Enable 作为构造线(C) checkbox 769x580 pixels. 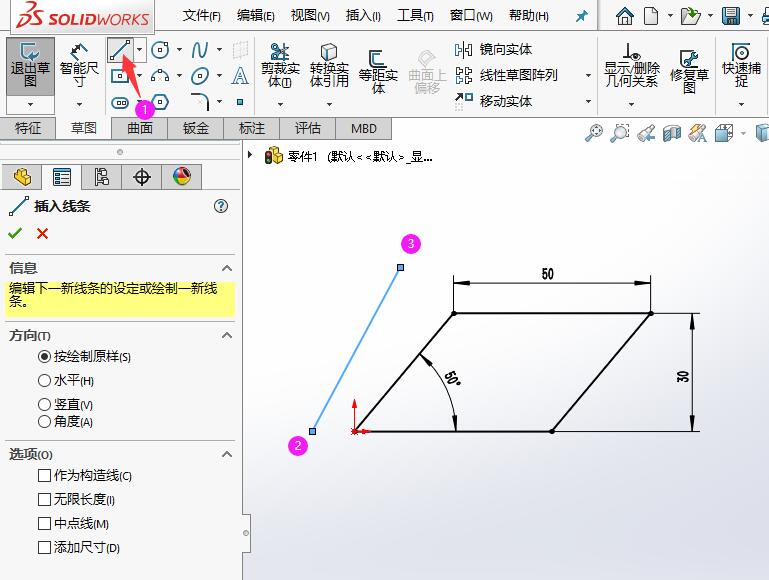click(x=85, y=476)
